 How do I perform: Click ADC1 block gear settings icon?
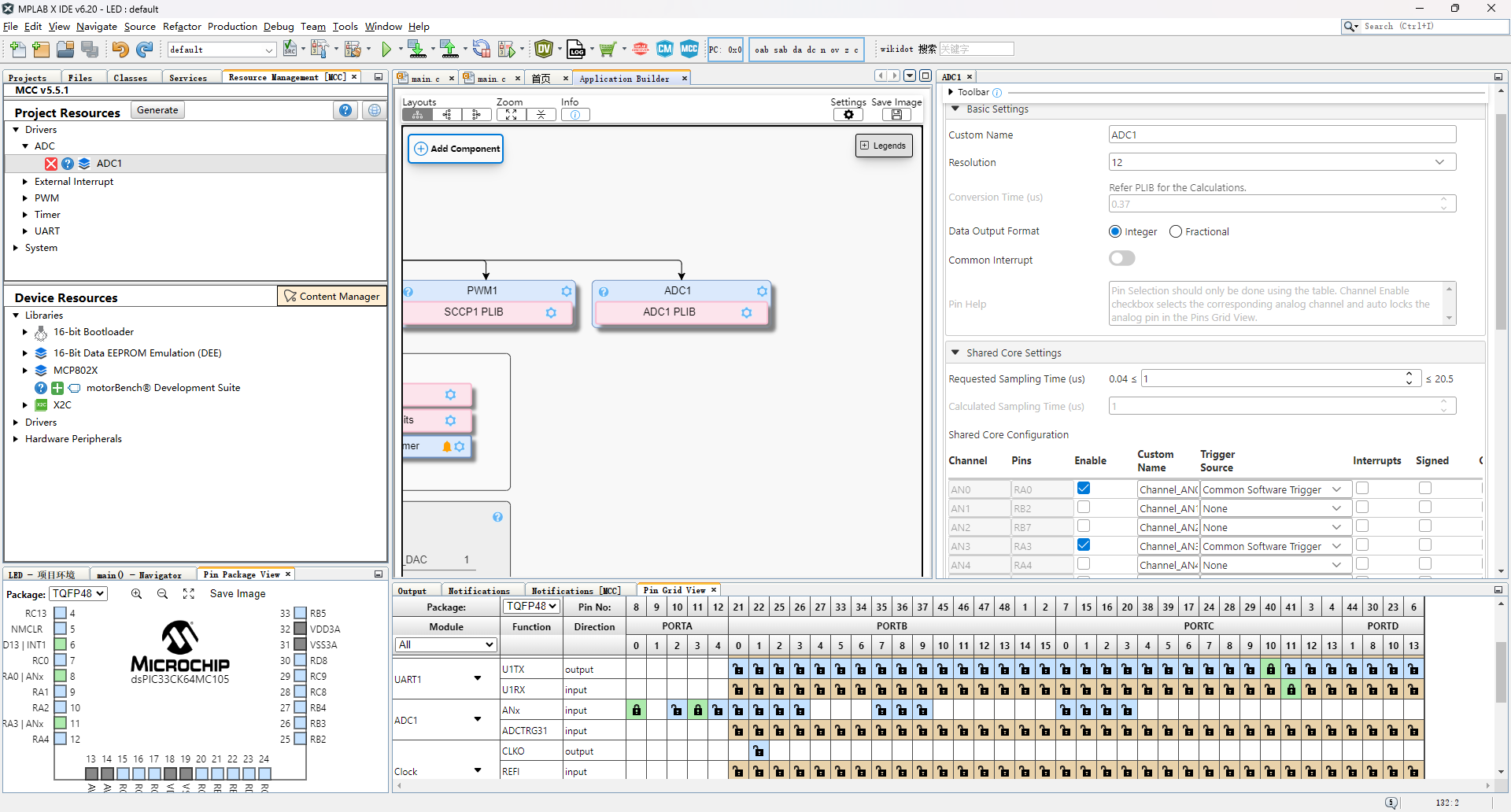[x=762, y=291]
